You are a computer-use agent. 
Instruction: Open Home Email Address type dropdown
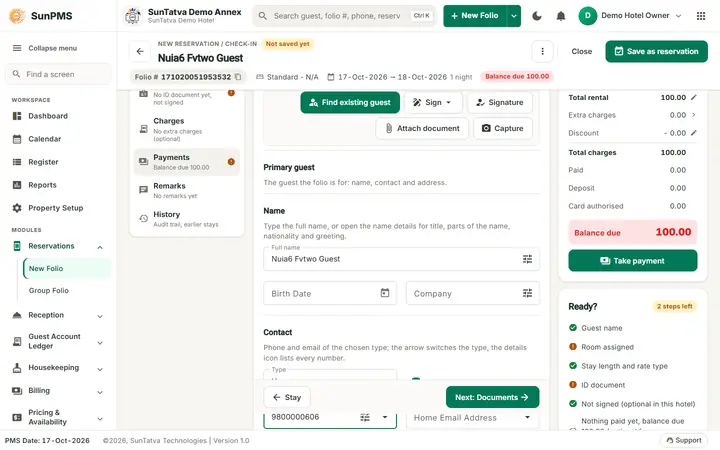pos(527,417)
